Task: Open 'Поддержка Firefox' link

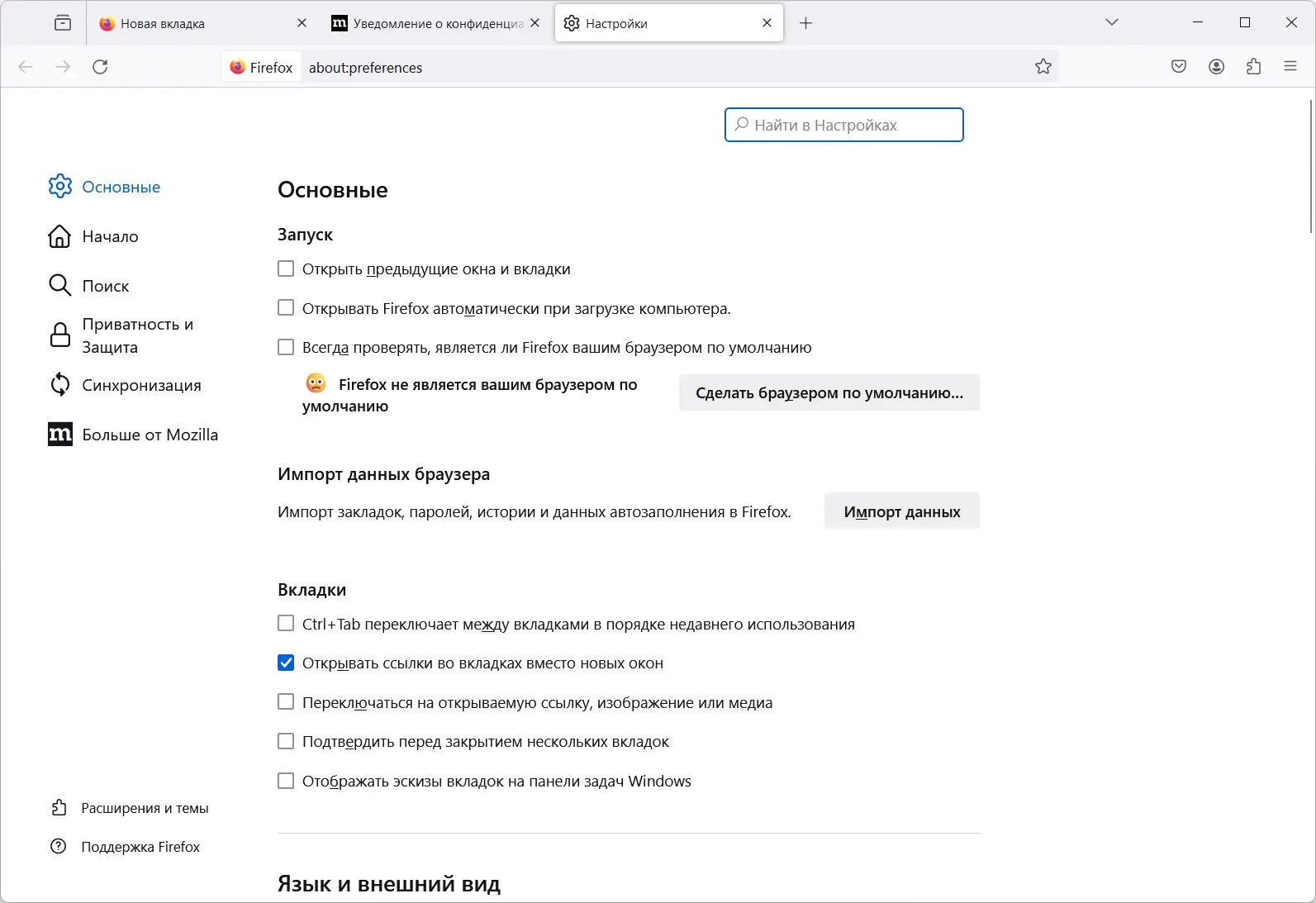Action: [140, 847]
